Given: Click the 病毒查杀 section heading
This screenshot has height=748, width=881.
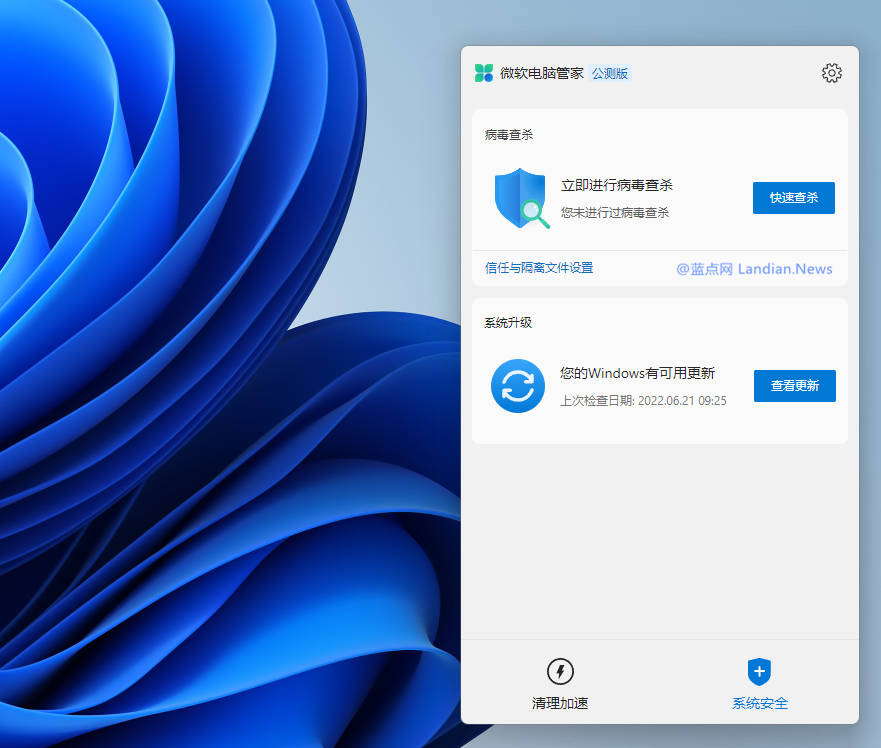Looking at the screenshot, I should click(x=508, y=135).
